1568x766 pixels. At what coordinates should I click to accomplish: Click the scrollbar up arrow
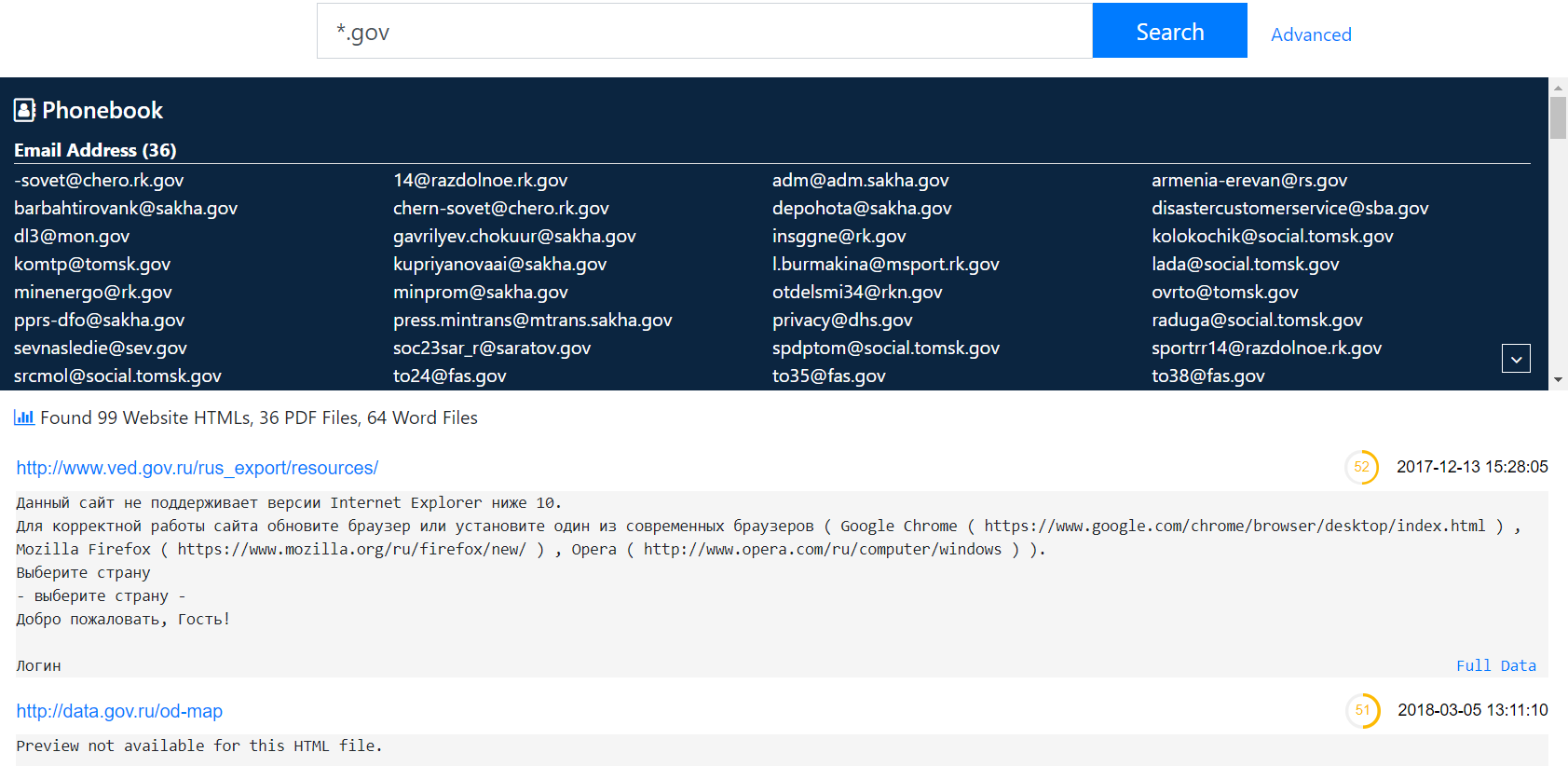pyautogui.click(x=1558, y=88)
